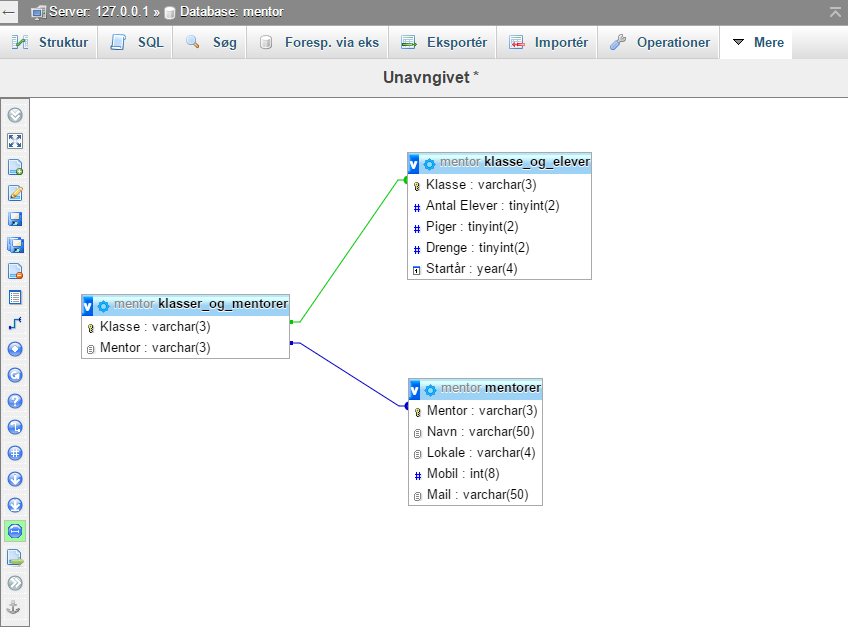Select the Navn : varchar(50) column
Image resolution: width=848 pixels, height=627 pixels.
[475, 432]
